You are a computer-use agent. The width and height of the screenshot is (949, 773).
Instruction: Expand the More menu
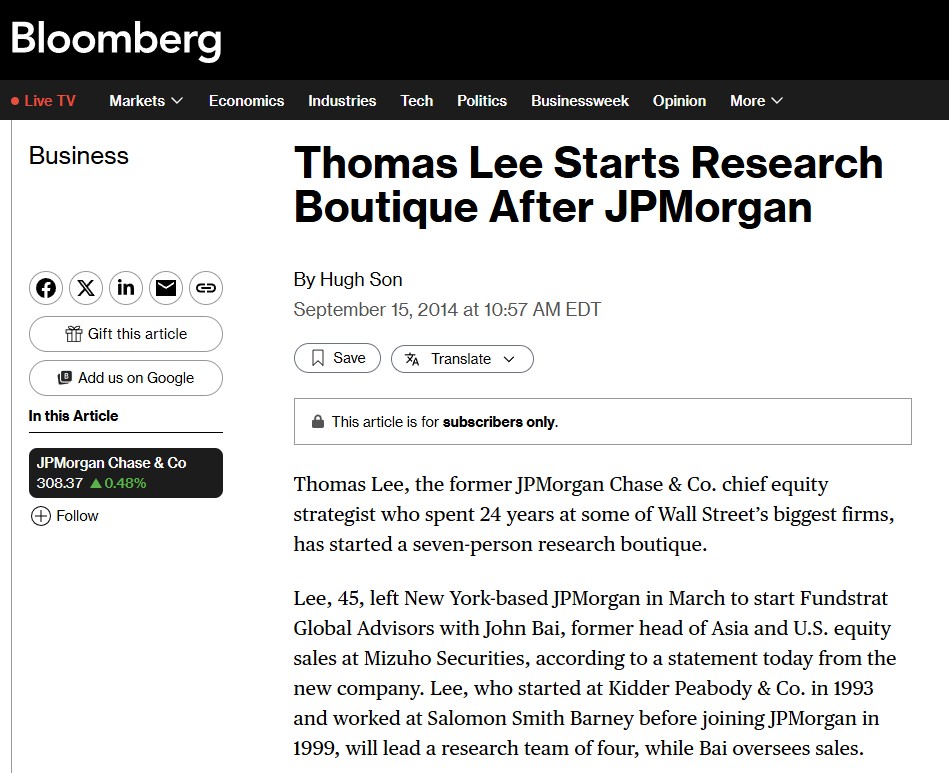click(x=756, y=101)
